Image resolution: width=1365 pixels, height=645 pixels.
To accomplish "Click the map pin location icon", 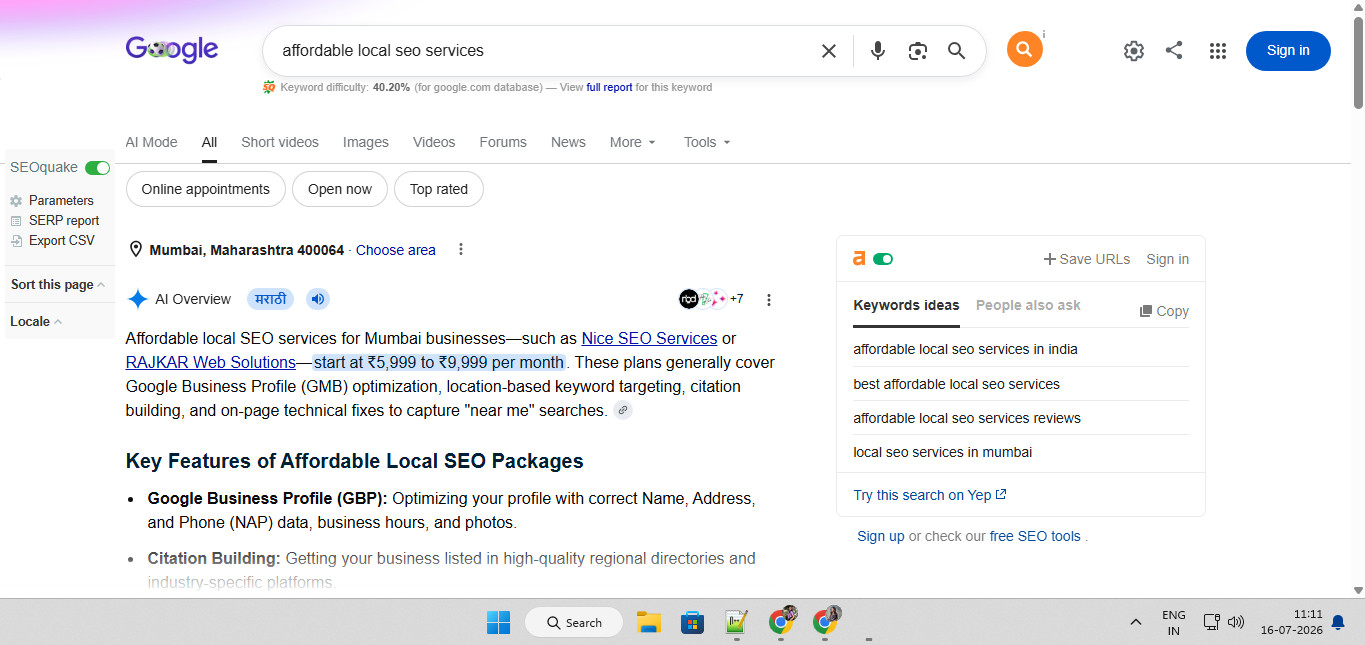I will [x=136, y=249].
